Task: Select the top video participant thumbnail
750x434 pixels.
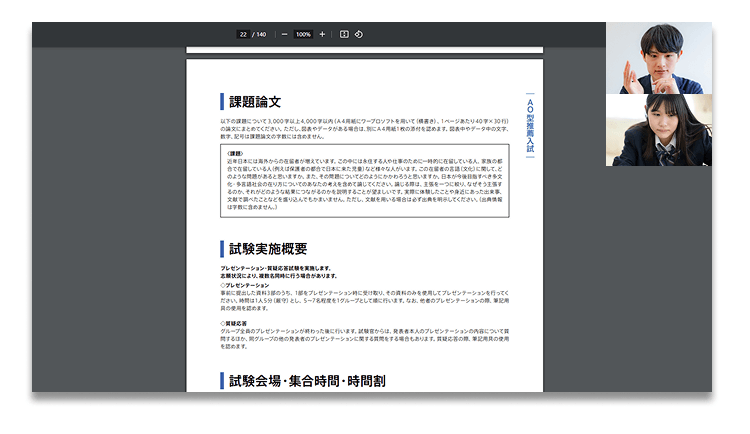Action: (658, 58)
